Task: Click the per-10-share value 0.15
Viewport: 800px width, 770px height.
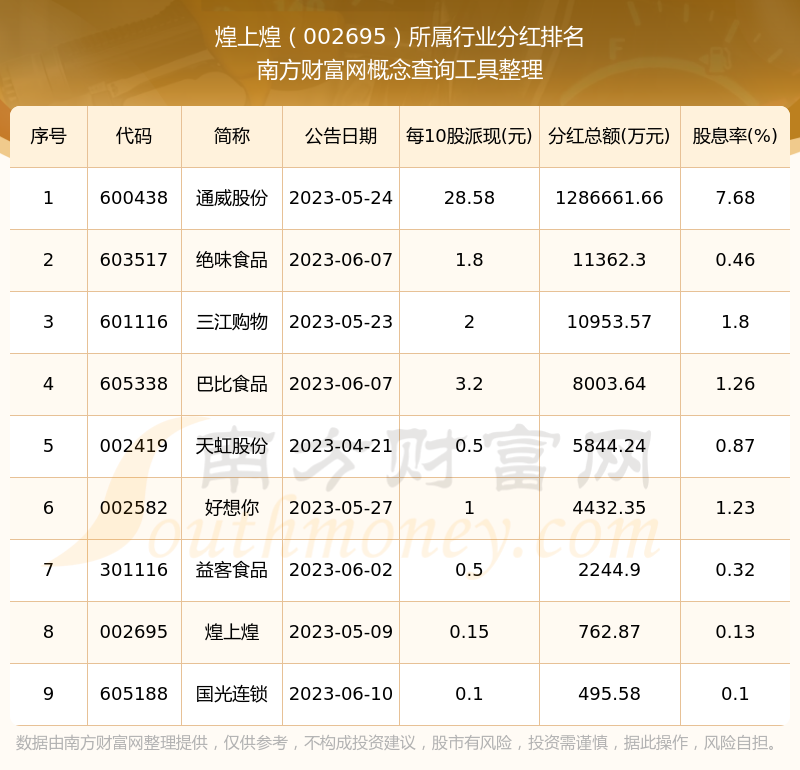Action: (x=469, y=632)
